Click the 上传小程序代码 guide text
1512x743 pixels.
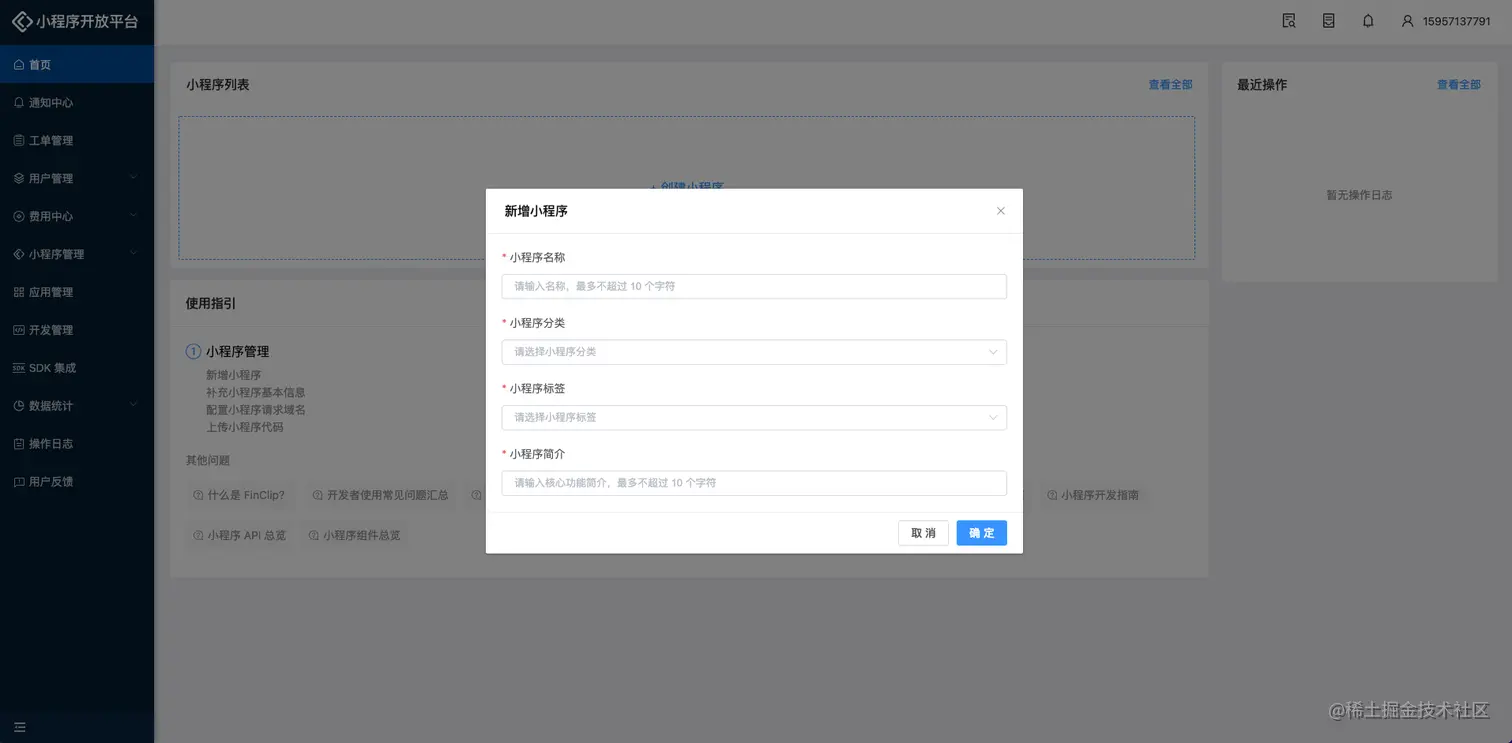pyautogui.click(x=244, y=427)
